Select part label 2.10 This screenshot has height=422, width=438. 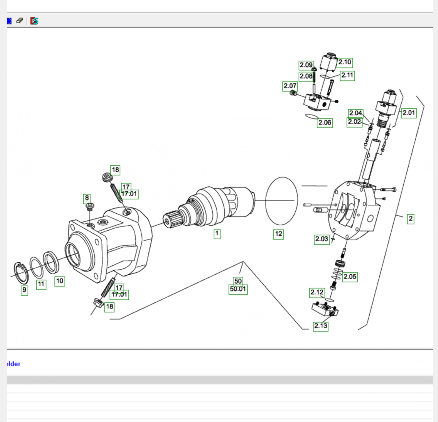(x=345, y=62)
